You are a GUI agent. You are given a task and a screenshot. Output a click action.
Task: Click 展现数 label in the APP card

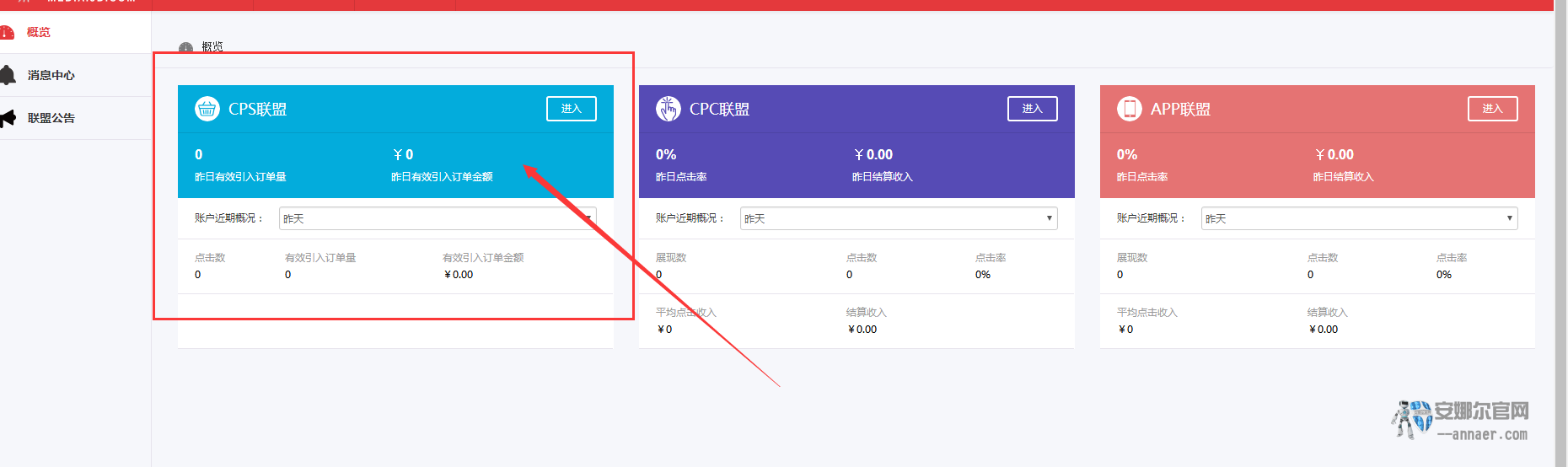click(1132, 258)
